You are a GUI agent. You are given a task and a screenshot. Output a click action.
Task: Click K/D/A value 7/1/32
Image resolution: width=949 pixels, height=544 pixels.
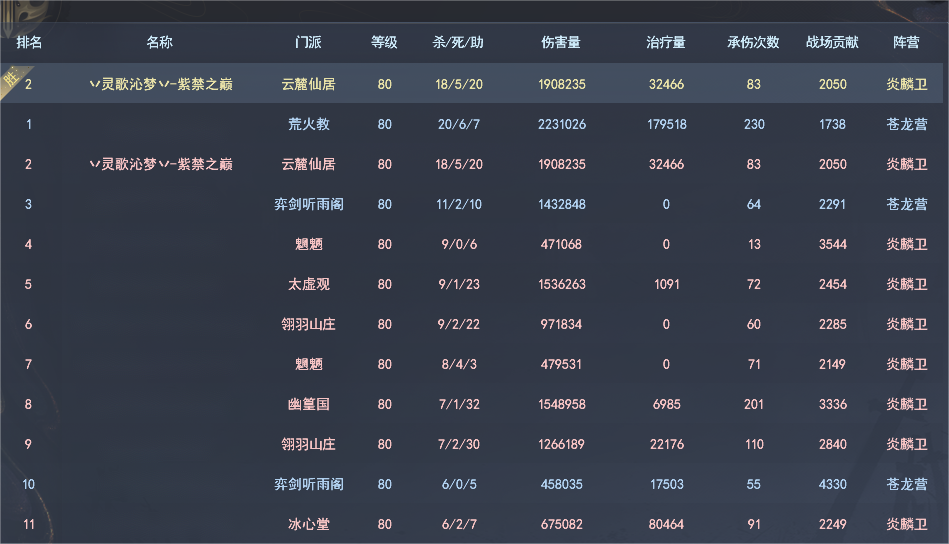pyautogui.click(x=459, y=404)
